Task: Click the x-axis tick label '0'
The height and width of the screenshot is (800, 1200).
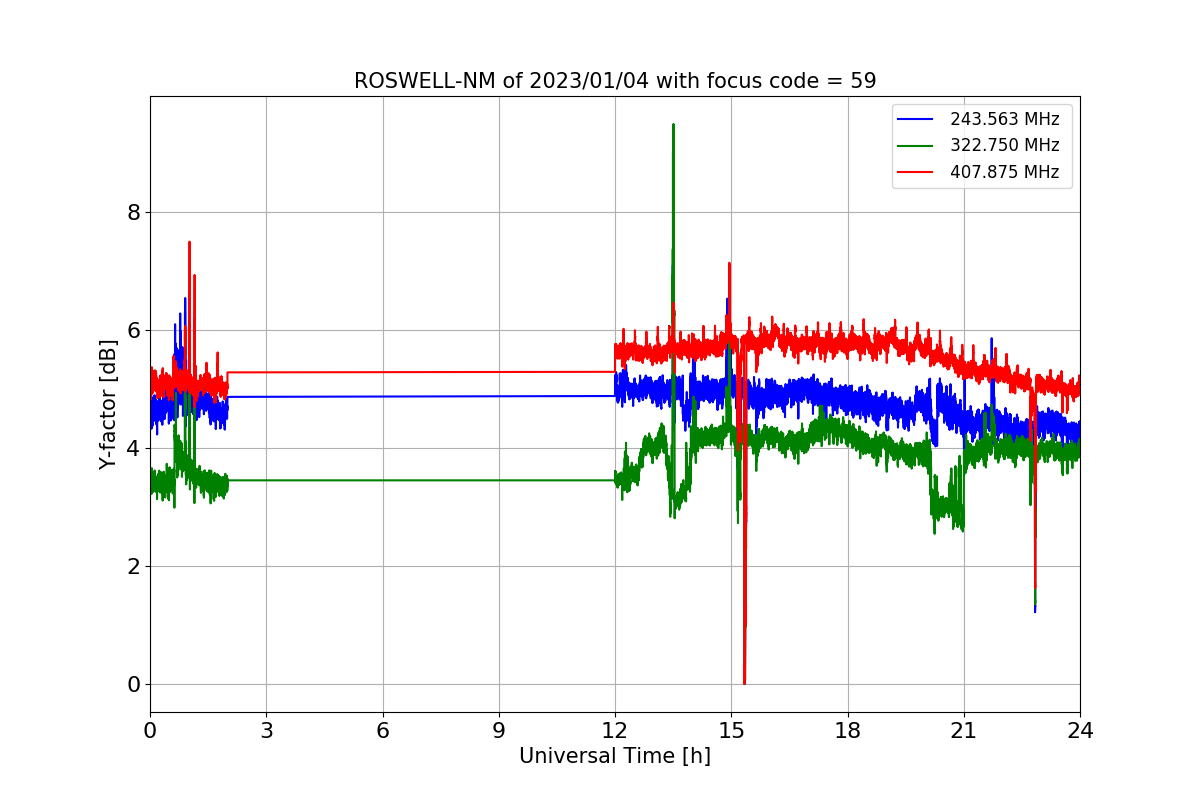Action: (x=150, y=731)
